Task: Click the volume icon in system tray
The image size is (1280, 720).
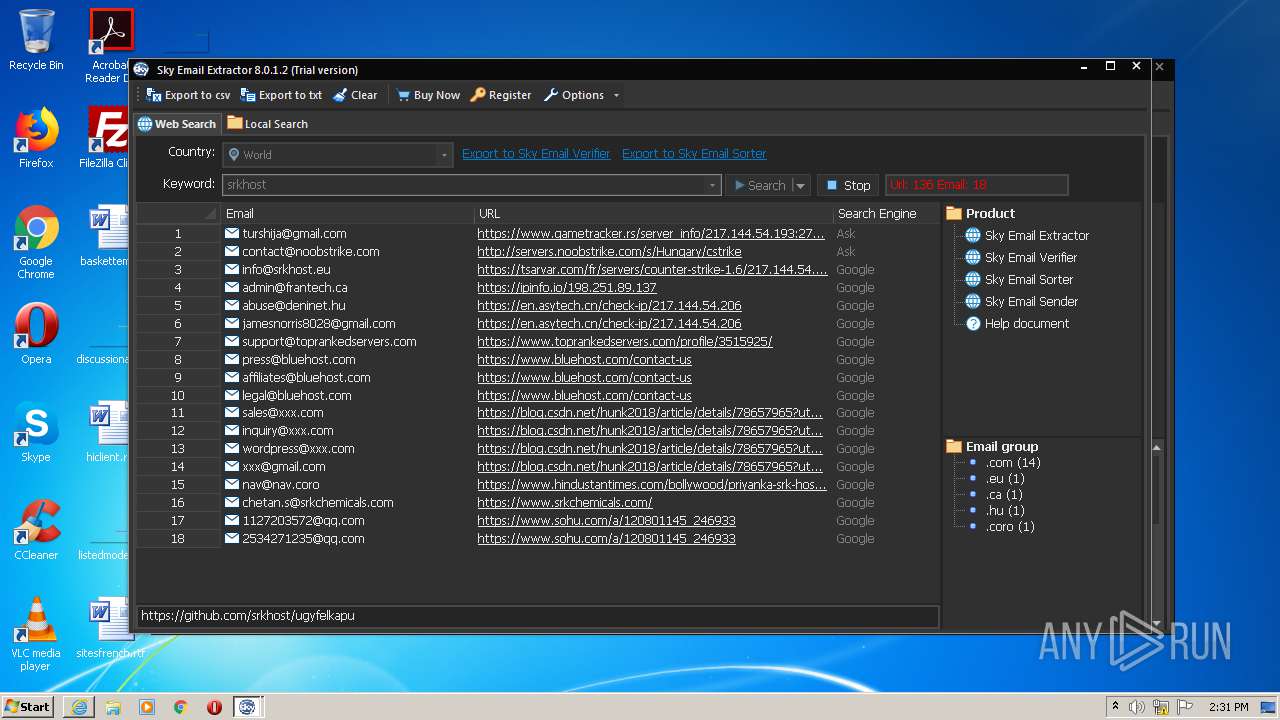Action: tap(1137, 707)
